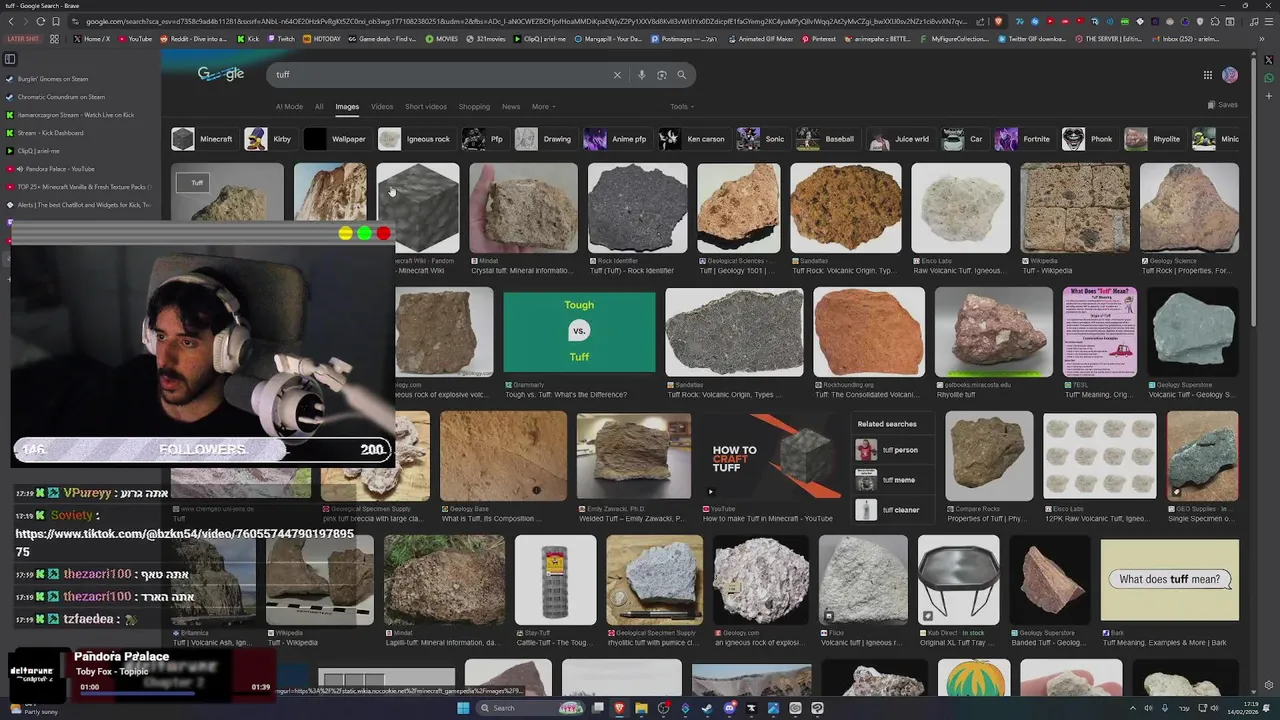Show hidden system tray icons chevron

(x=1133, y=708)
